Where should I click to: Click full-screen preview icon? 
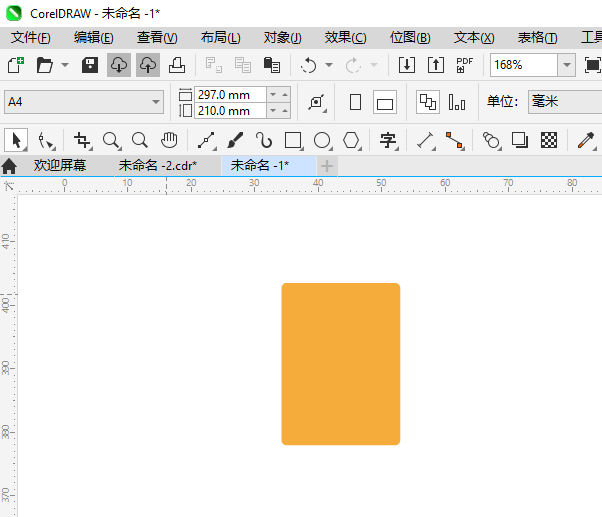592,65
